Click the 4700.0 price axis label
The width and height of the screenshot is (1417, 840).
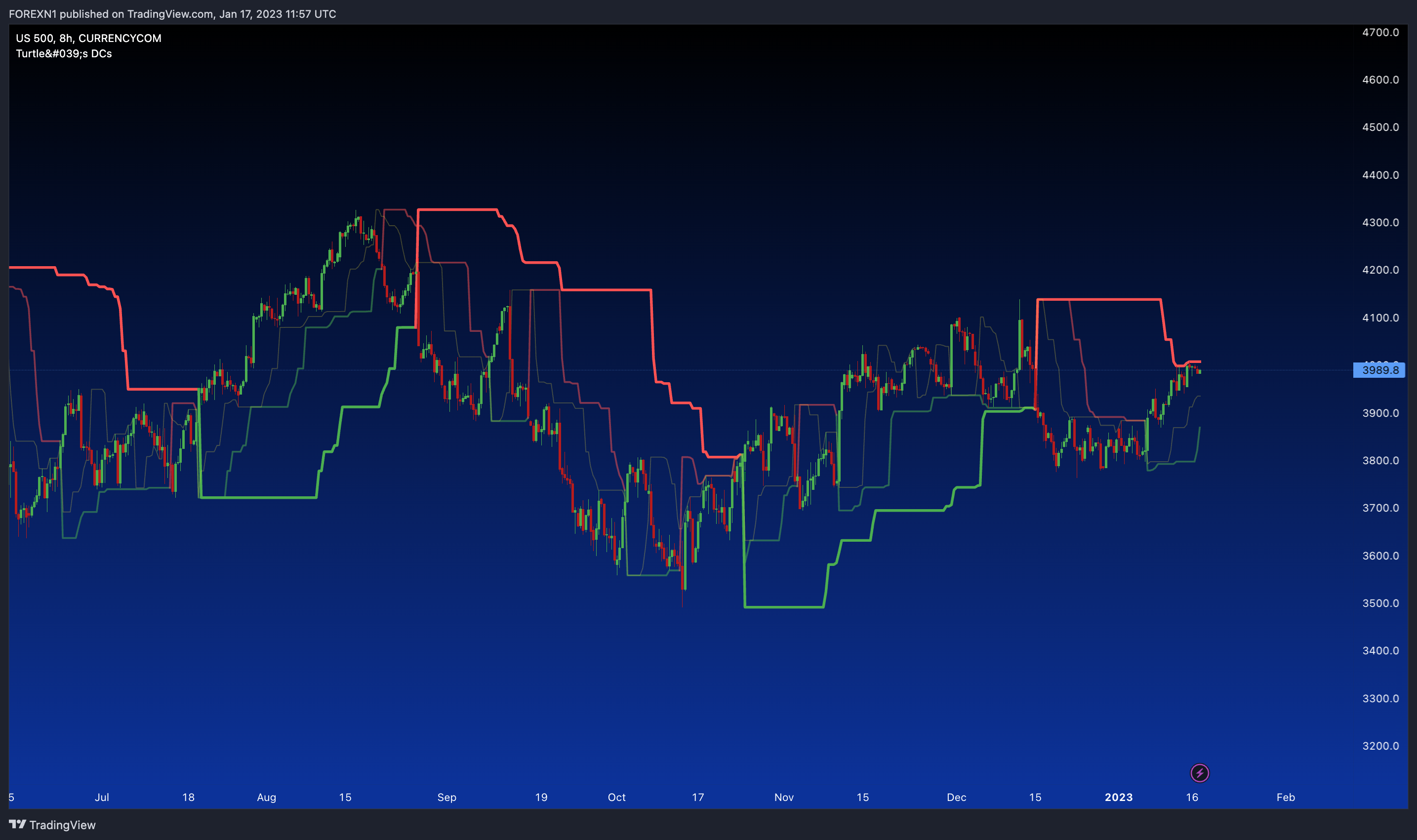pos(1380,32)
